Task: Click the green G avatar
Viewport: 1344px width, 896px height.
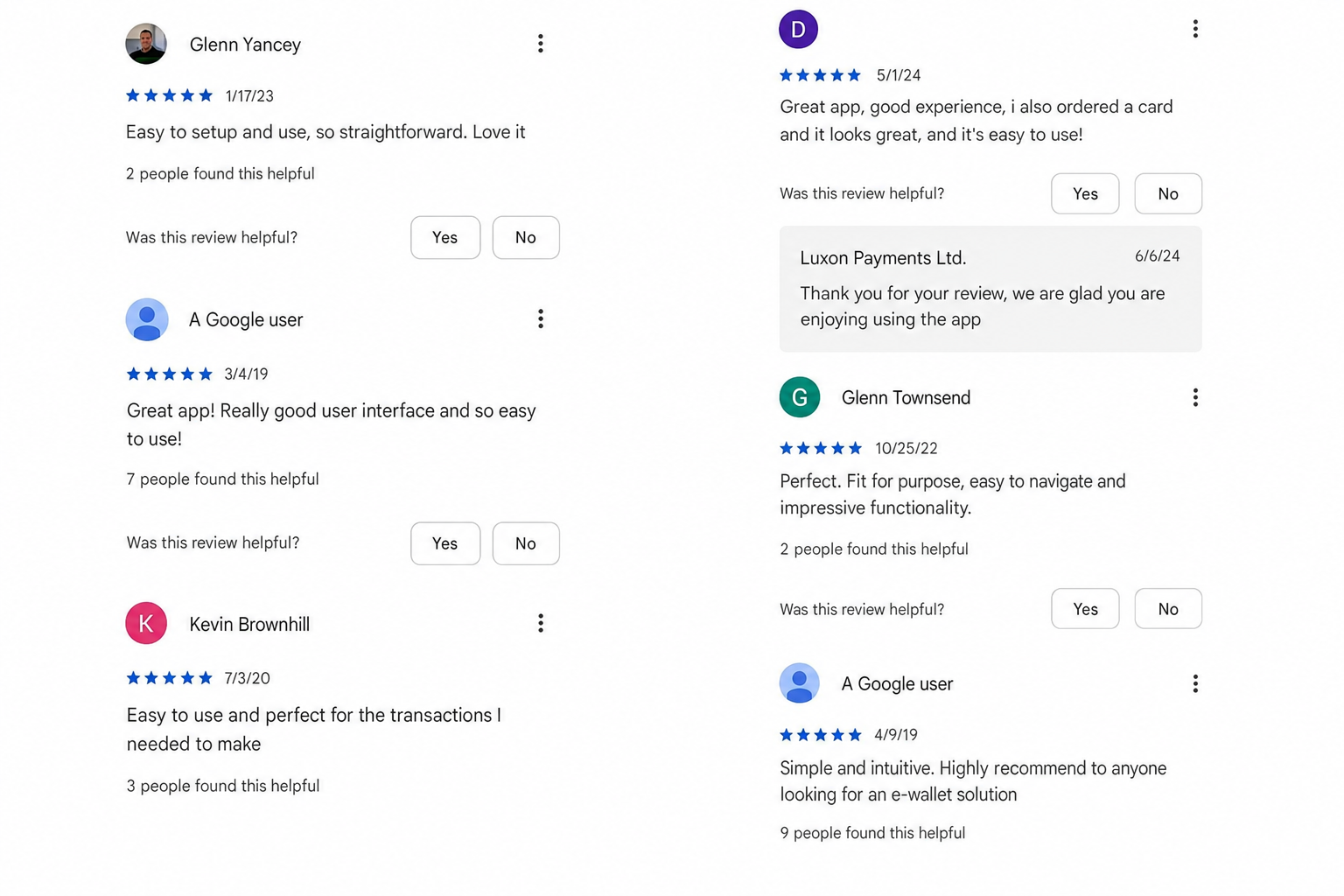Action: coord(799,397)
